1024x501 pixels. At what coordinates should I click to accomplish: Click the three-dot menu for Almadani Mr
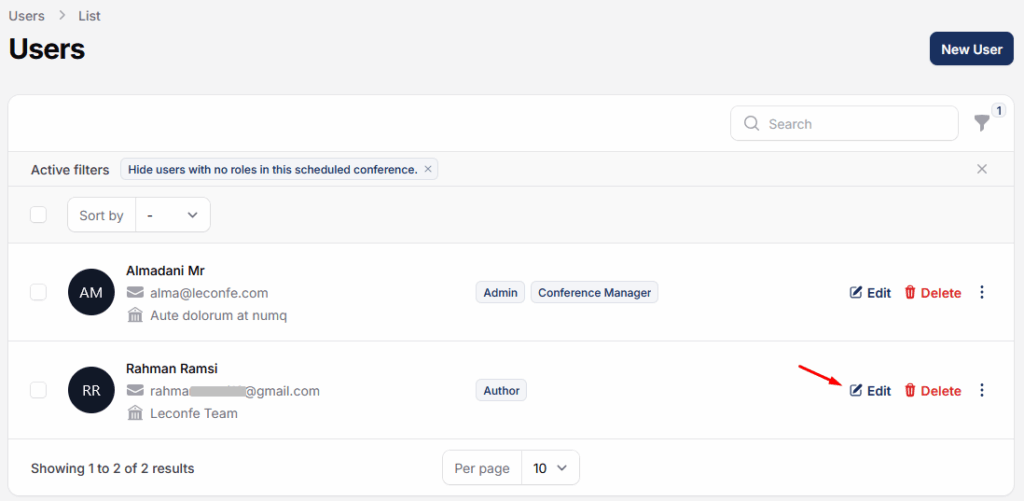click(982, 292)
